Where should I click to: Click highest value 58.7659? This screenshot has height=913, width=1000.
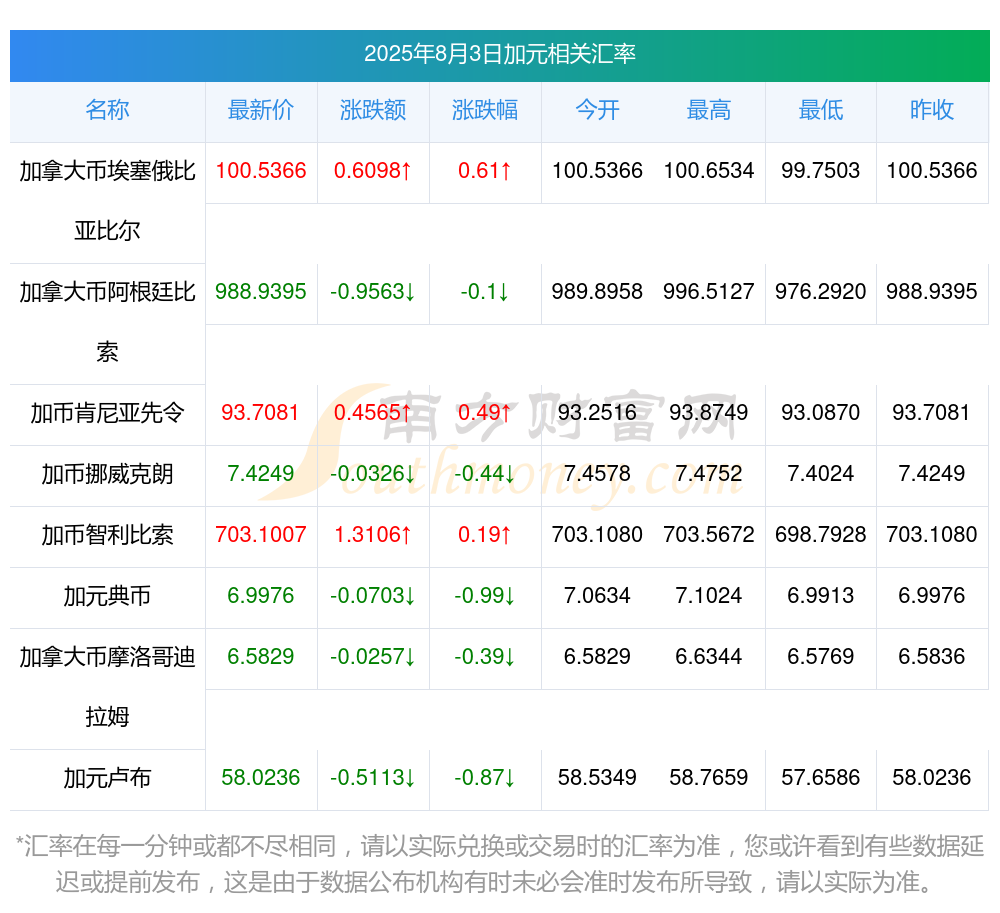click(709, 778)
